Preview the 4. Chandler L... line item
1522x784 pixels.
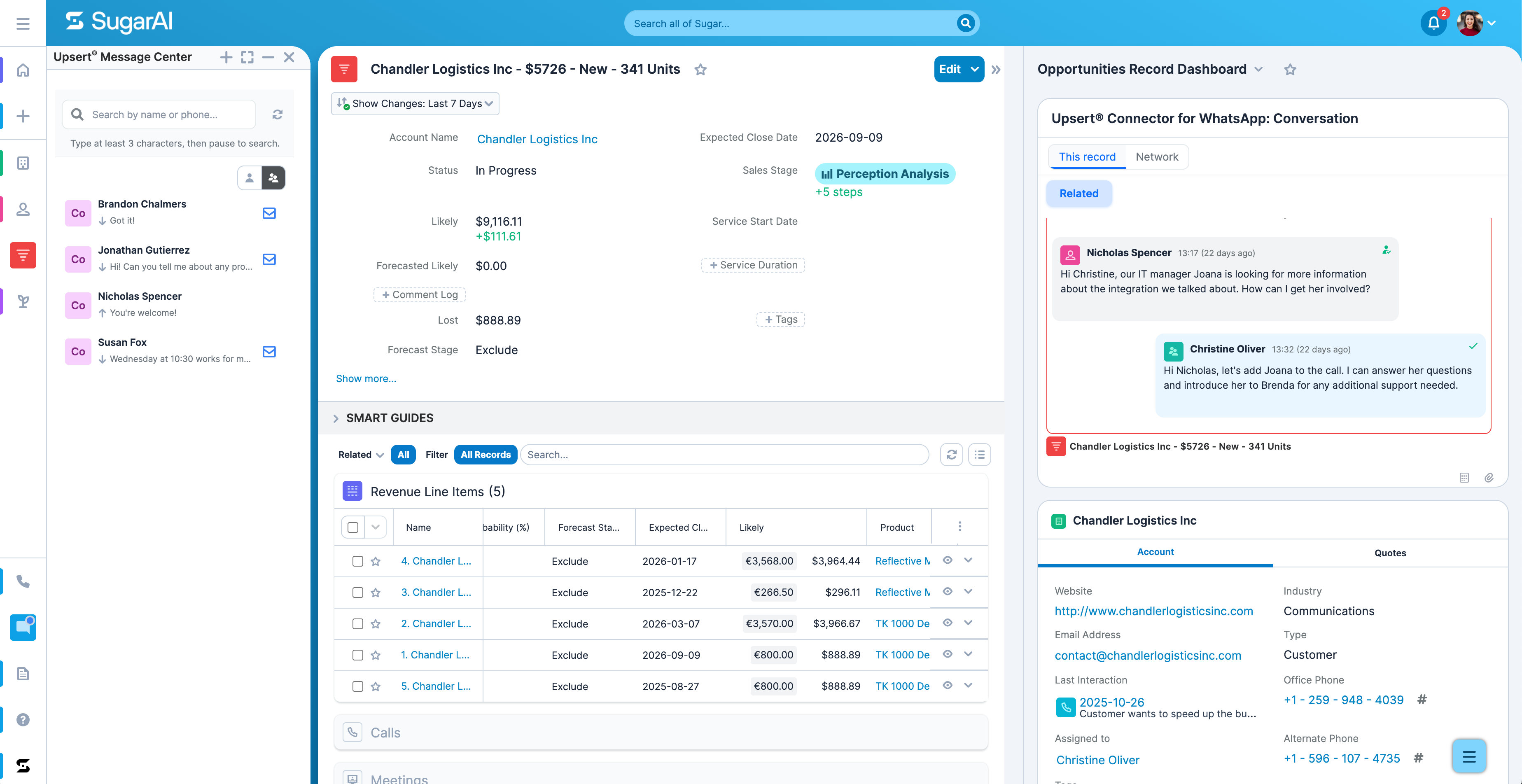(x=947, y=560)
